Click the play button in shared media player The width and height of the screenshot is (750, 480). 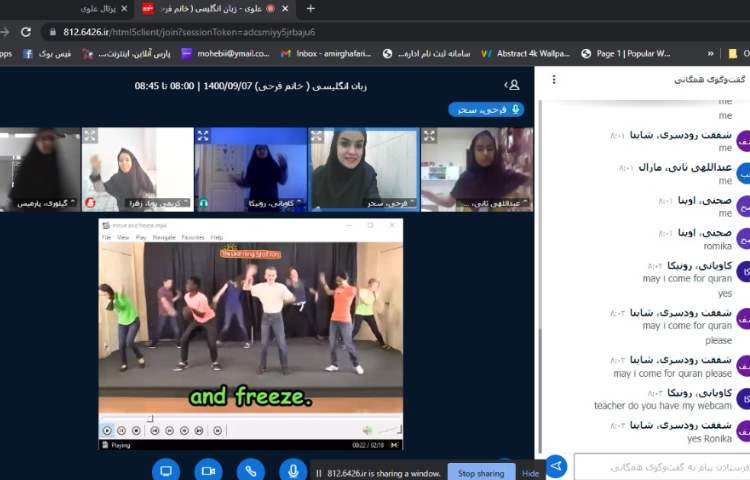click(x=107, y=431)
